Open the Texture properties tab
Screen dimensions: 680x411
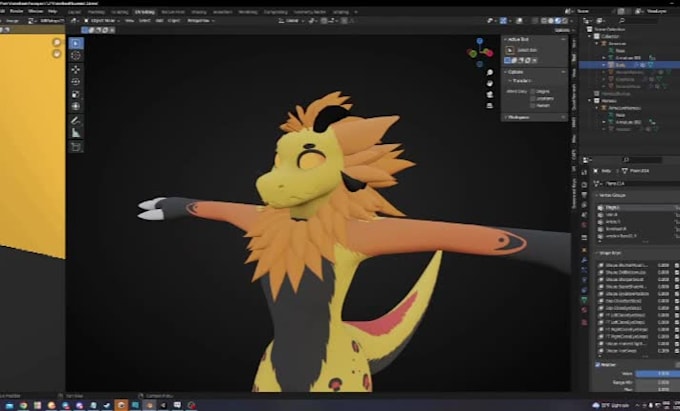click(584, 322)
